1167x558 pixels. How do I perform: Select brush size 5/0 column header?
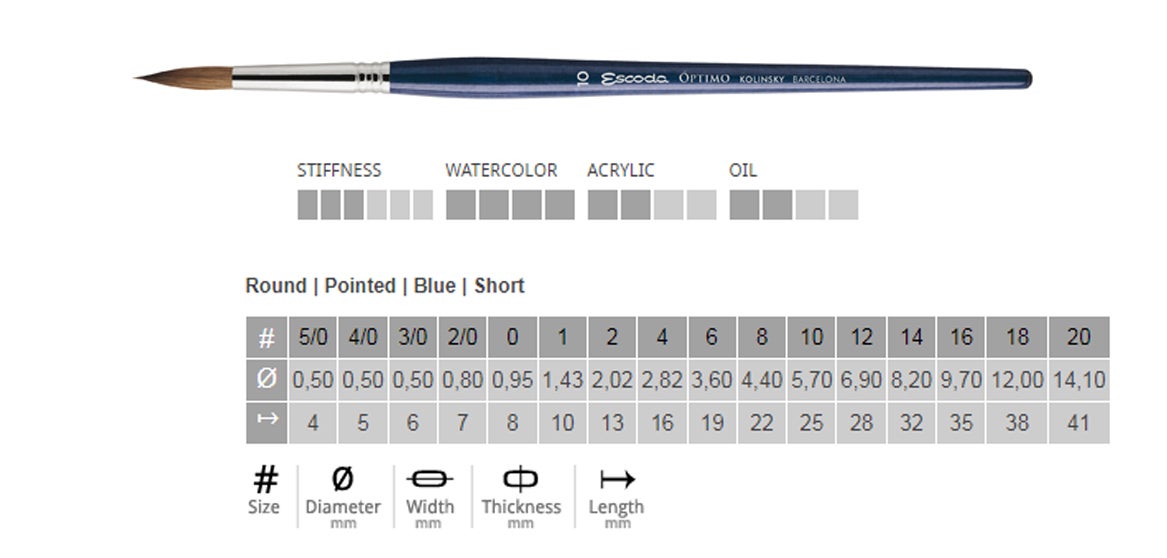pyautogui.click(x=313, y=338)
